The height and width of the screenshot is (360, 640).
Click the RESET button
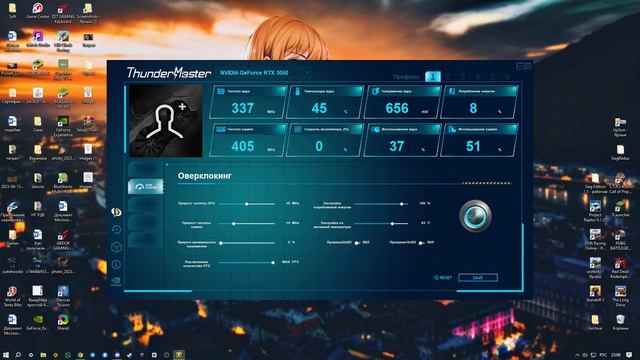click(443, 278)
